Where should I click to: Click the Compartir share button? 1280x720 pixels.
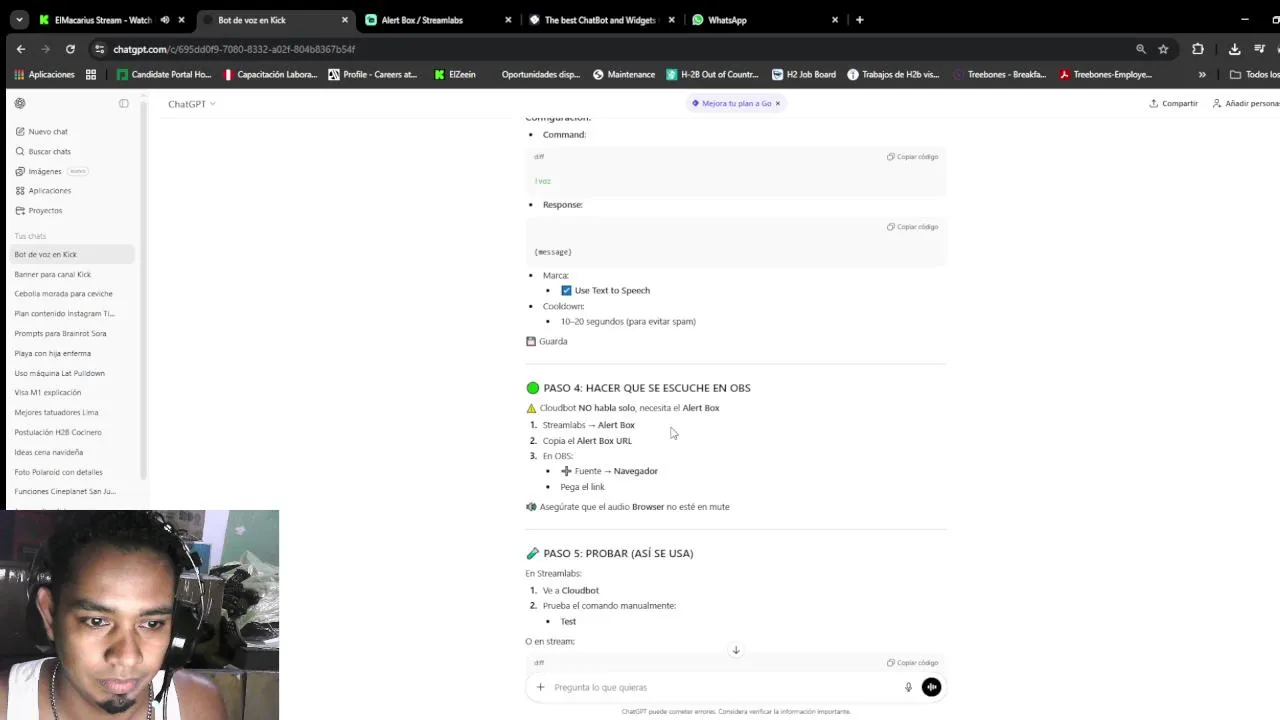1173,103
